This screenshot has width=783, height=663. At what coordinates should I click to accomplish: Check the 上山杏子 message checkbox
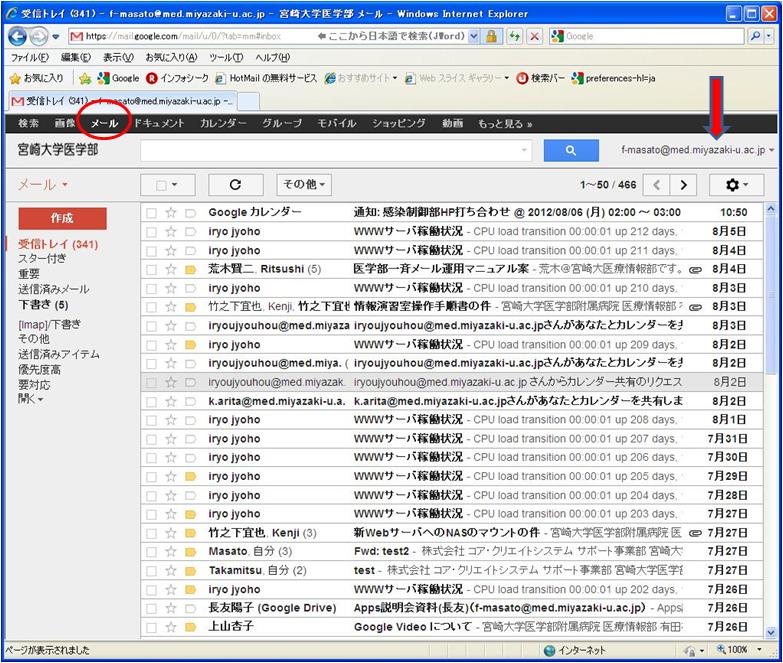click(x=152, y=627)
